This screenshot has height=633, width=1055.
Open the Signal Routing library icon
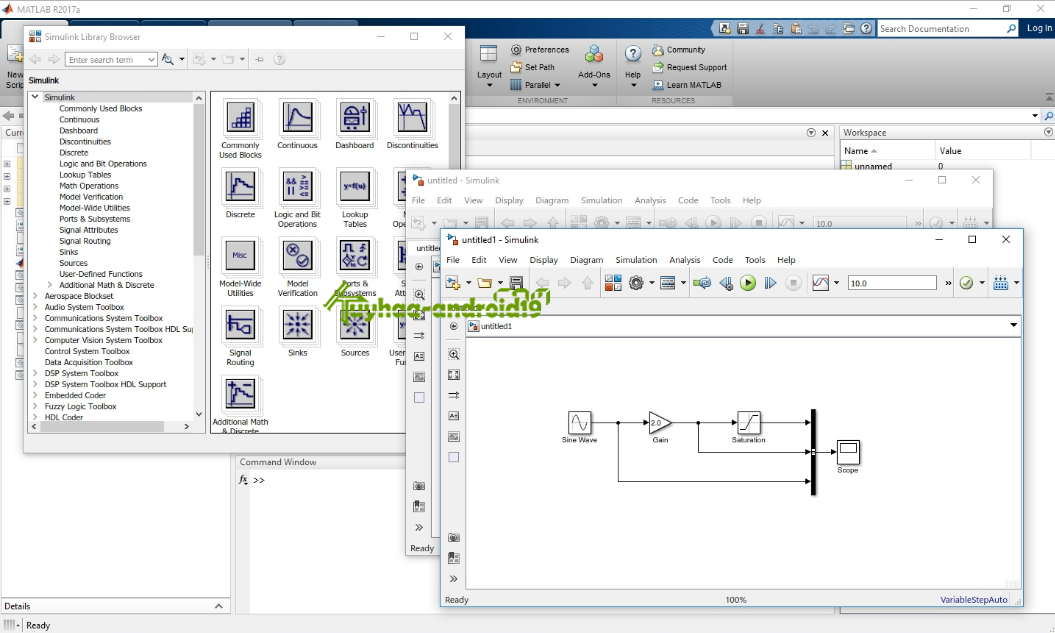pyautogui.click(x=240, y=326)
